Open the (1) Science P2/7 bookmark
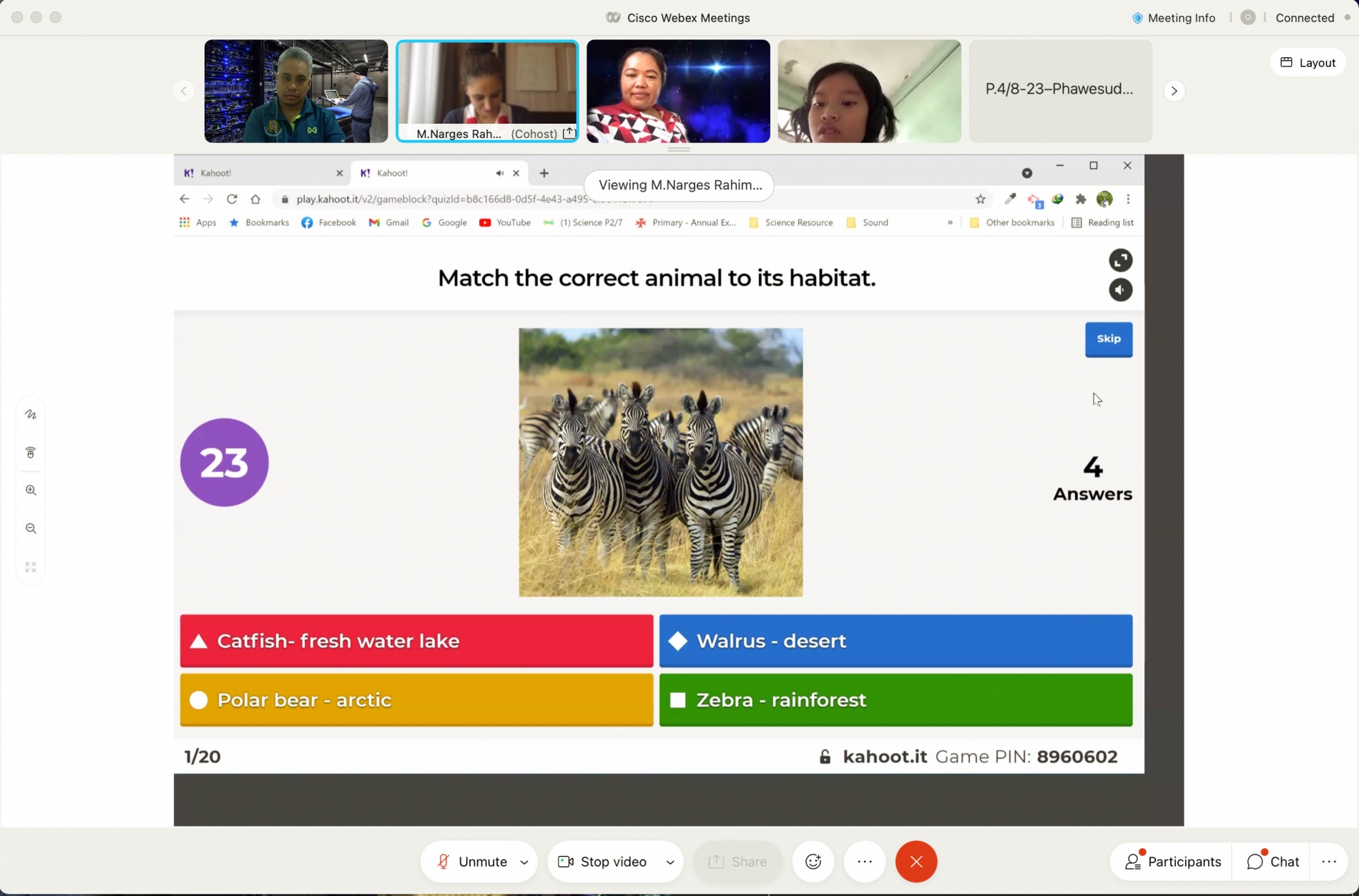This screenshot has height=896, width=1359. tap(583, 222)
